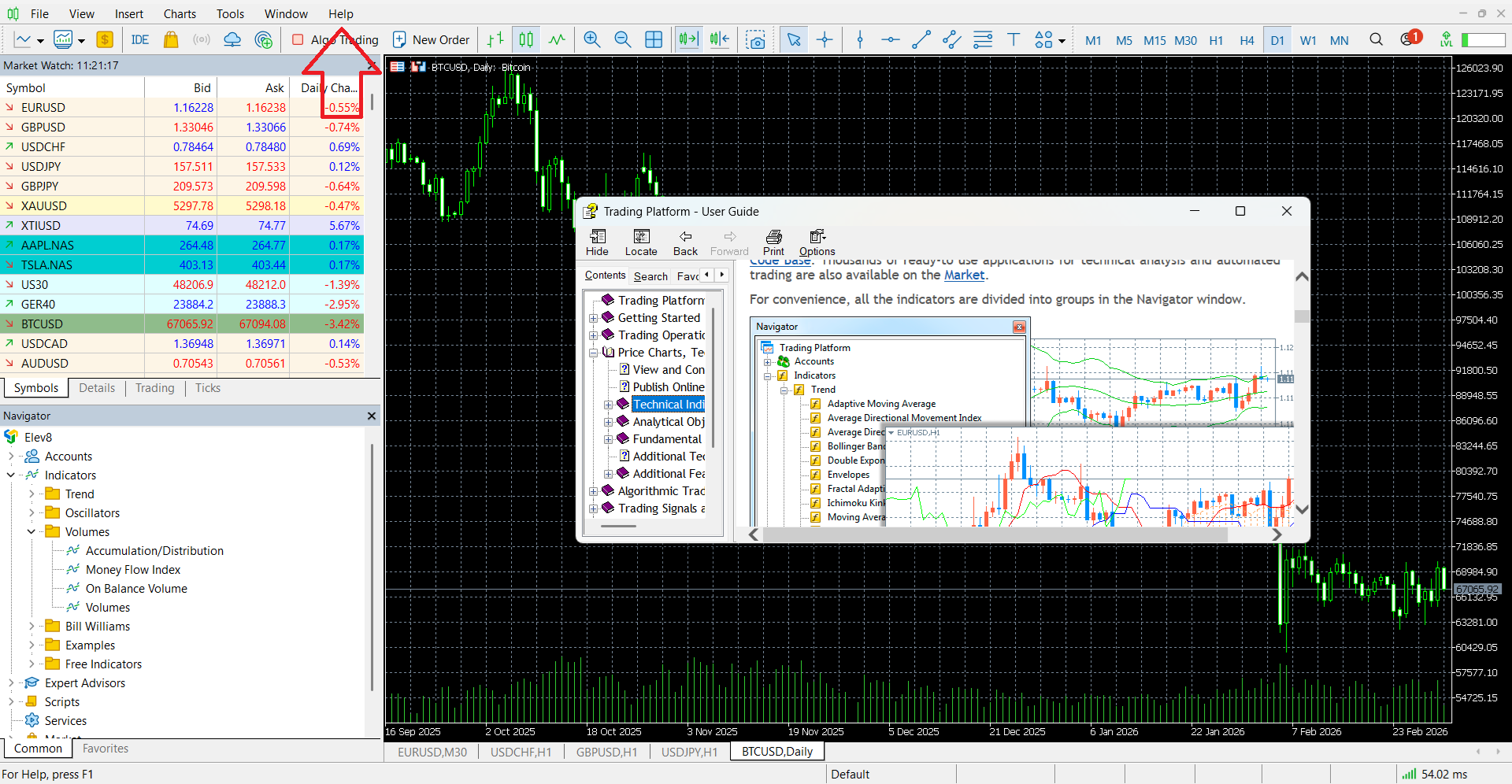1512x784 pixels.
Task: Open the search magnifier in toolbar
Action: tap(1376, 39)
